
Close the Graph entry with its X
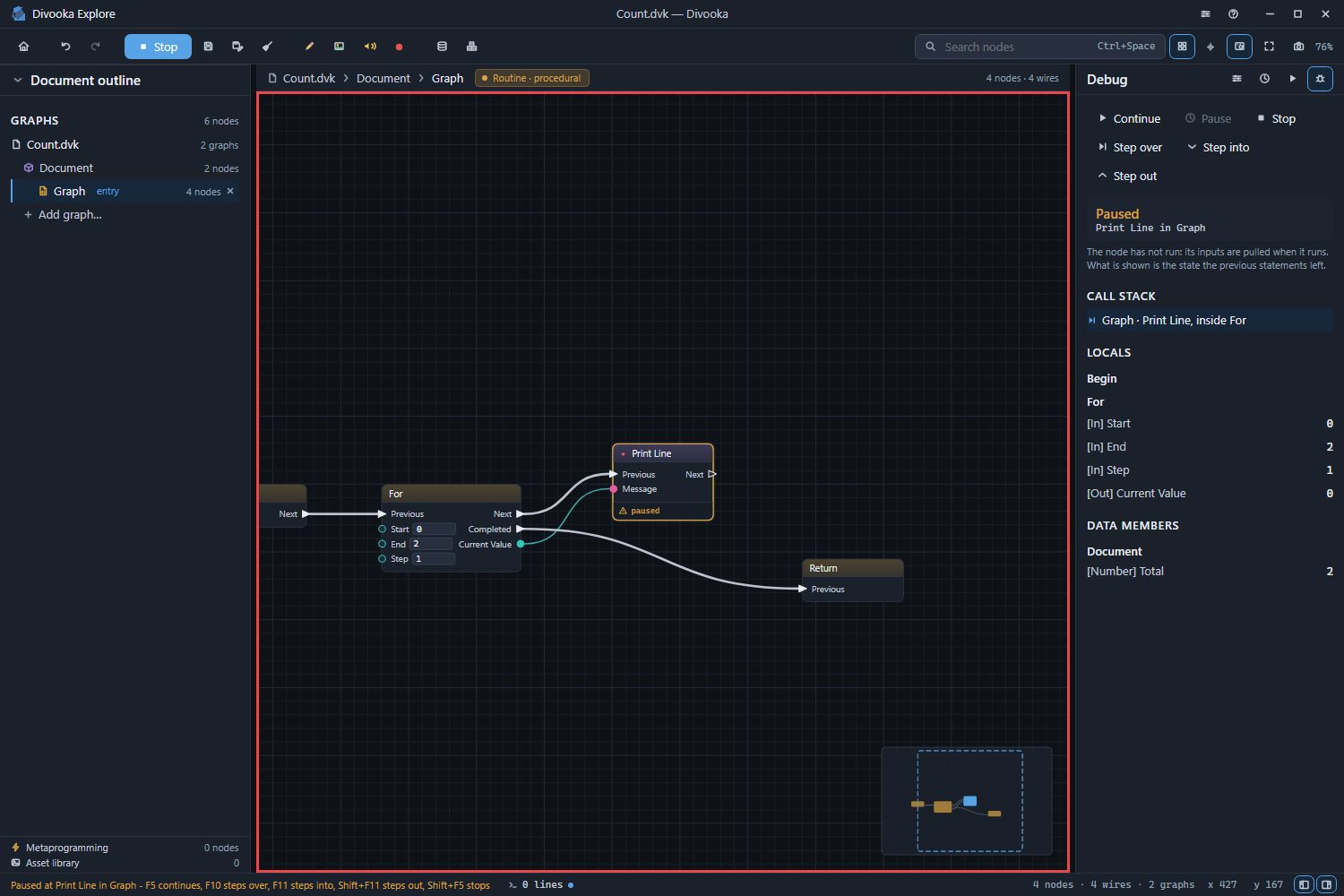[230, 191]
